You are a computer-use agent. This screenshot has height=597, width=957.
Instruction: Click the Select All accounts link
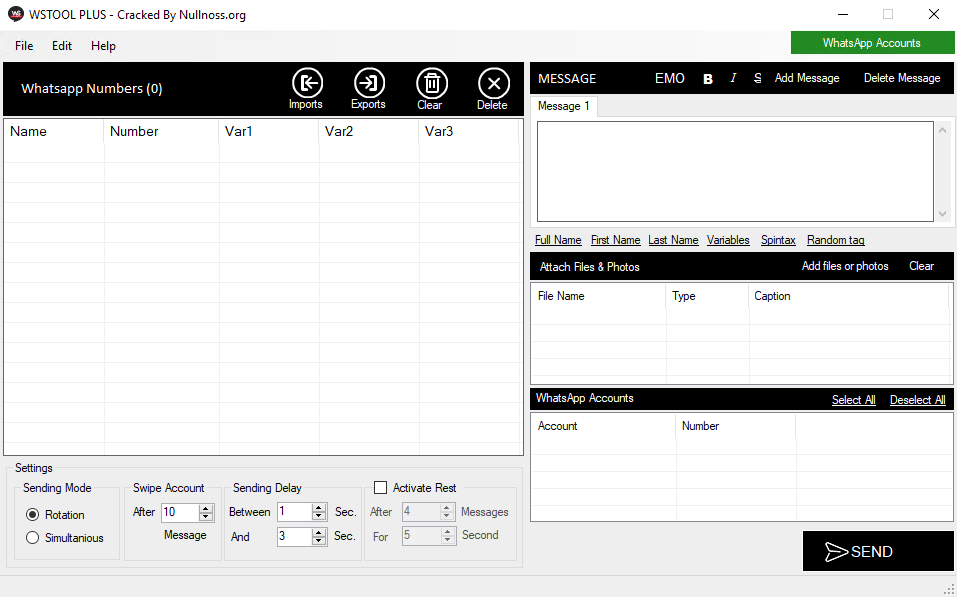pos(853,400)
